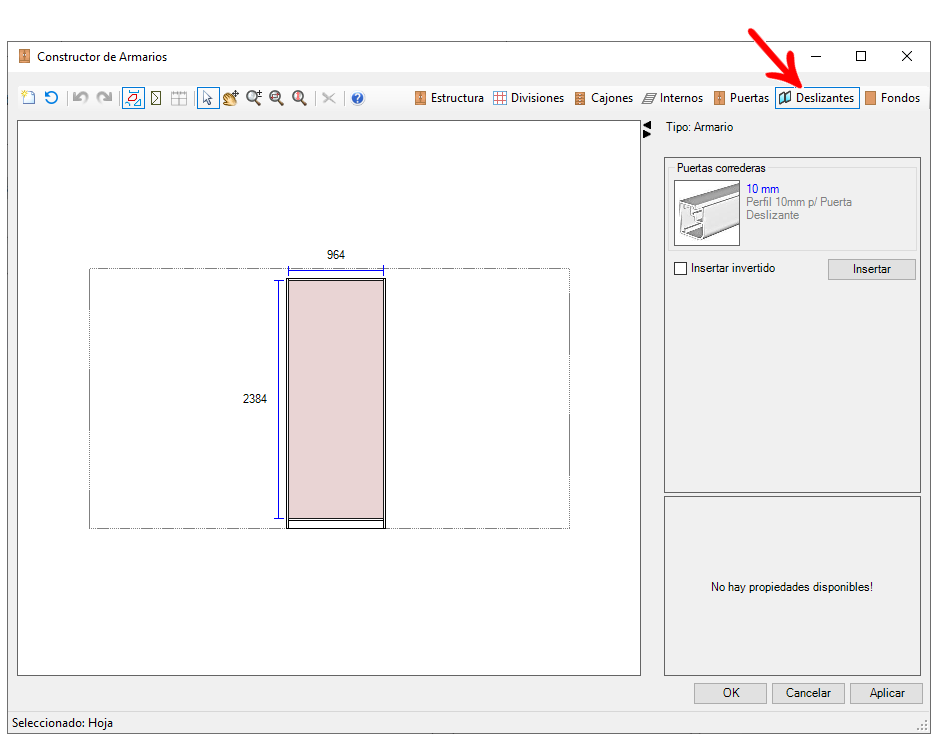Viewport: 935px width, 738px height.
Task: Open the Fondos tab
Action: pos(892,98)
